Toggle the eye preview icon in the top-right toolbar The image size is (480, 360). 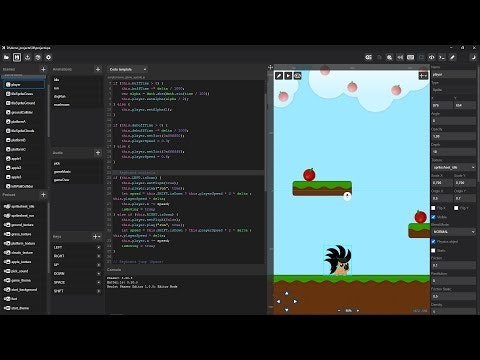click(431, 57)
